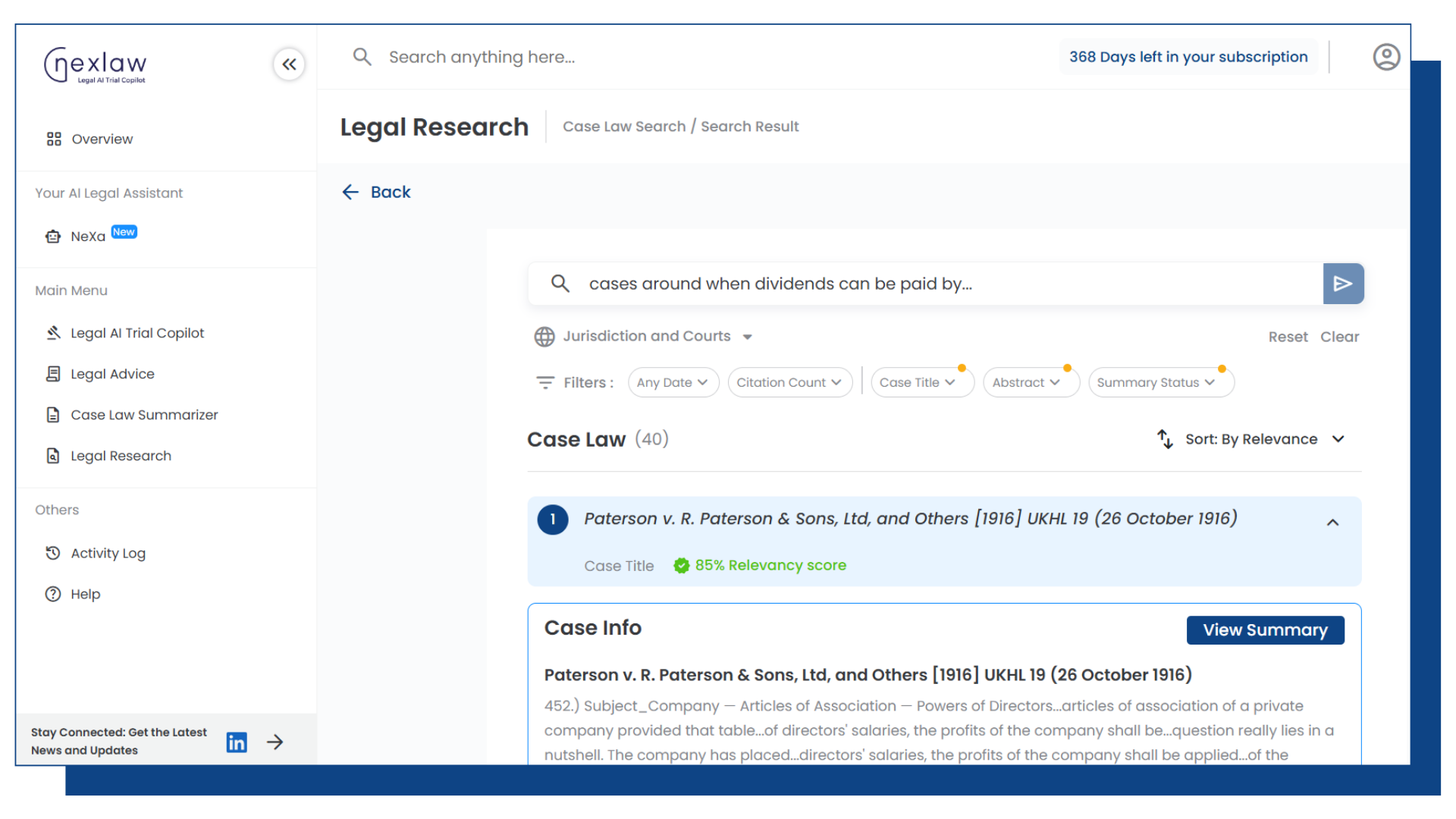
Task: Open Help menu item
Action: coord(86,595)
